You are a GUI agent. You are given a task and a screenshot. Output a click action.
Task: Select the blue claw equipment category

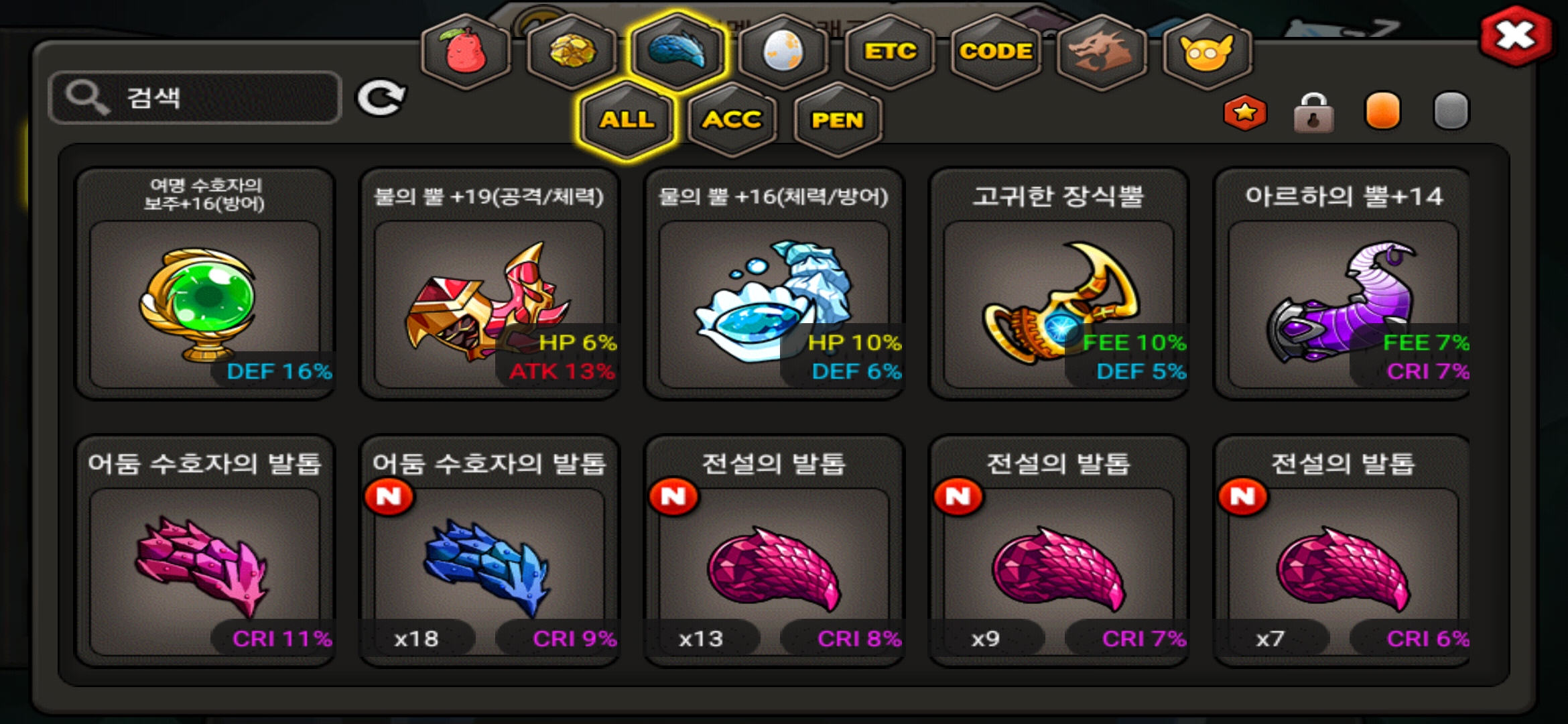[677, 52]
